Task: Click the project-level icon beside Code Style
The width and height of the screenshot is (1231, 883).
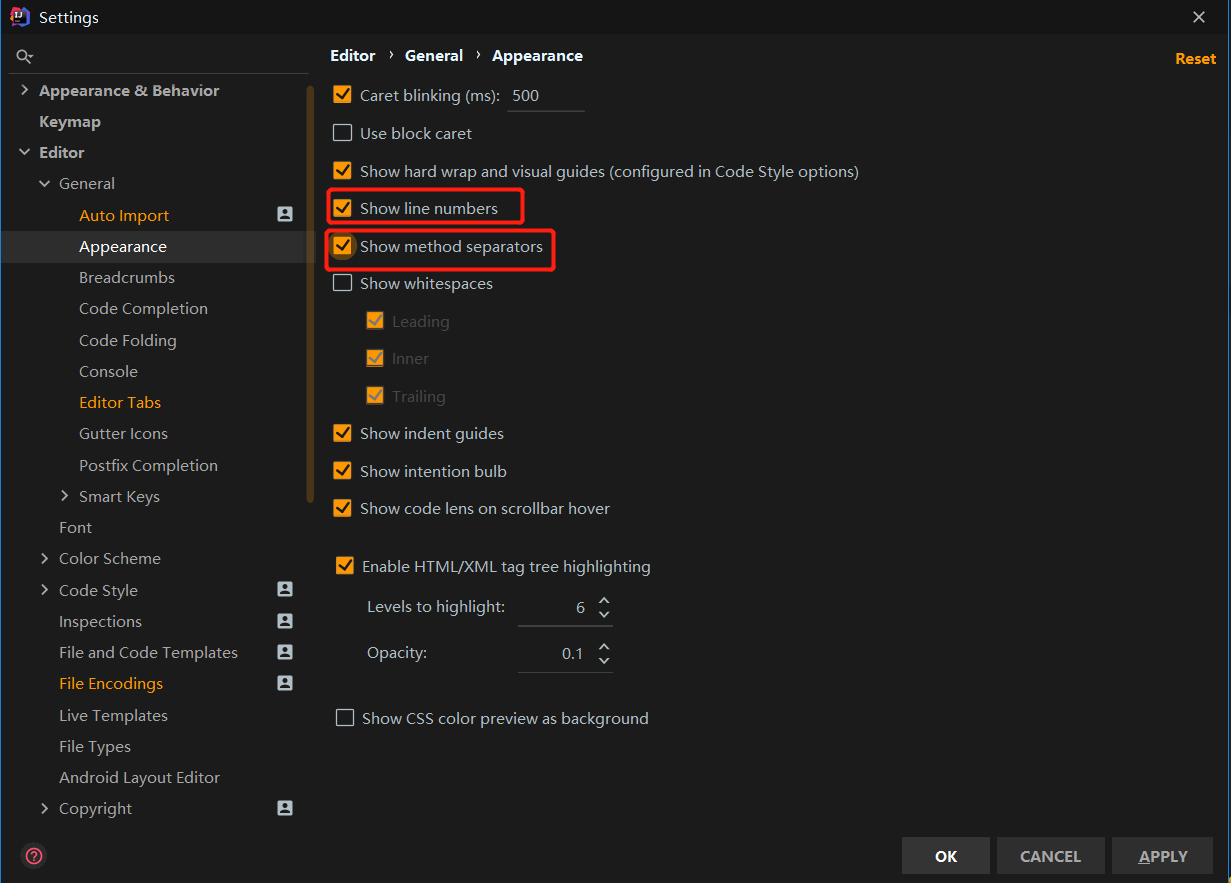Action: [x=285, y=590]
